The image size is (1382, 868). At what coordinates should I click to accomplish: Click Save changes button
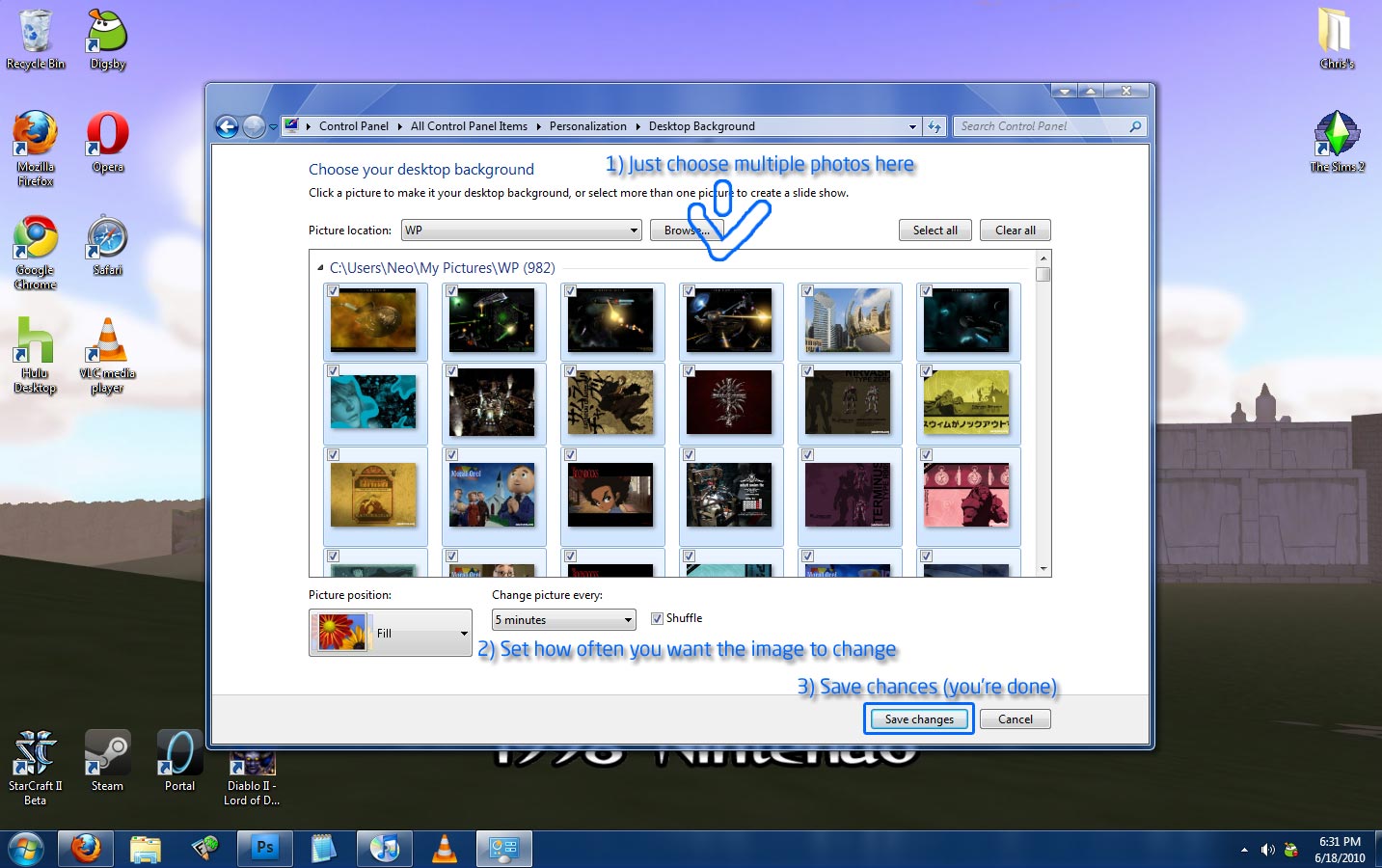click(x=919, y=719)
